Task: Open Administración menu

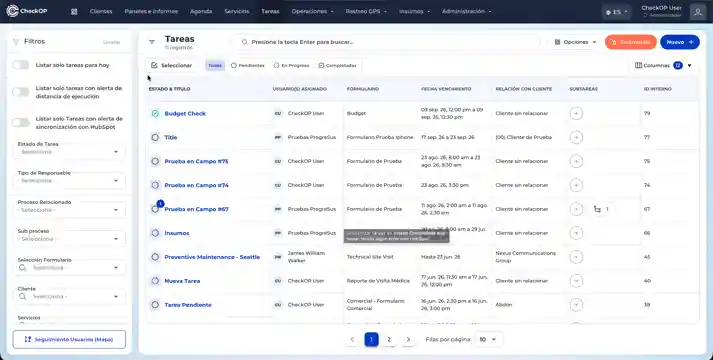Action: click(x=467, y=11)
